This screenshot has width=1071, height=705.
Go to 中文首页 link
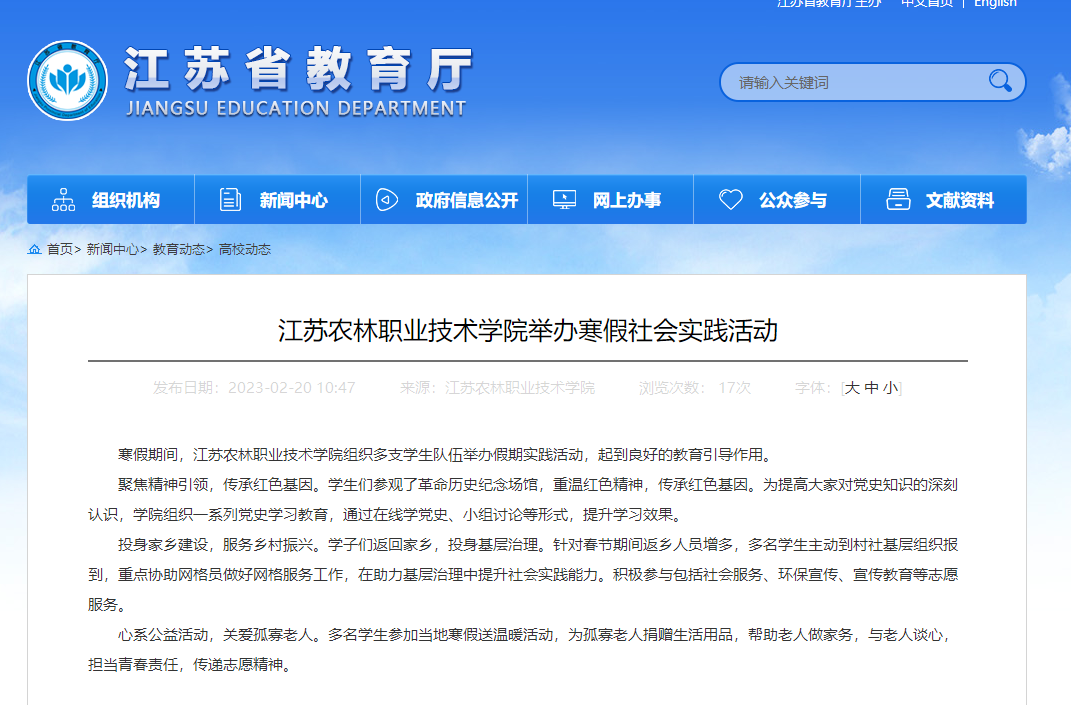click(926, 4)
